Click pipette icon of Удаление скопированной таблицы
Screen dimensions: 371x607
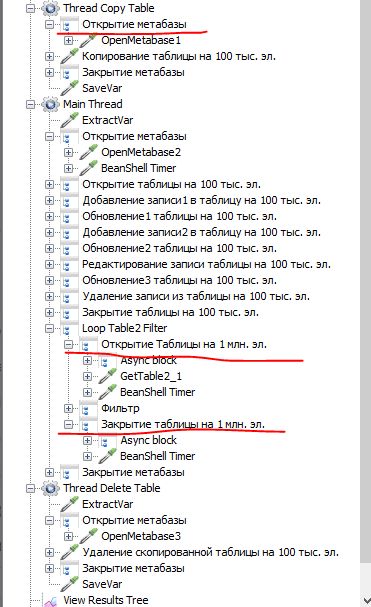click(69, 552)
